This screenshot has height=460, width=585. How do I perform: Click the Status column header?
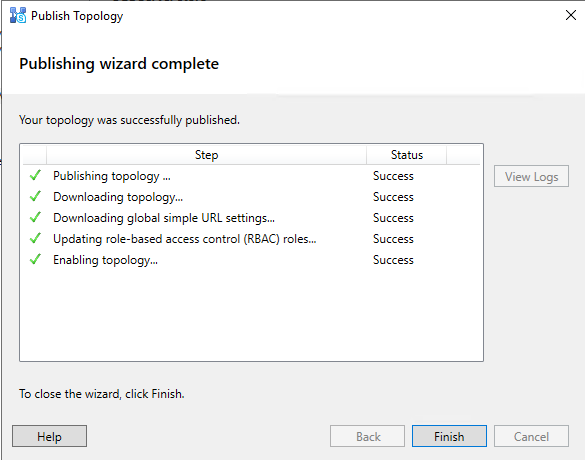(x=407, y=155)
